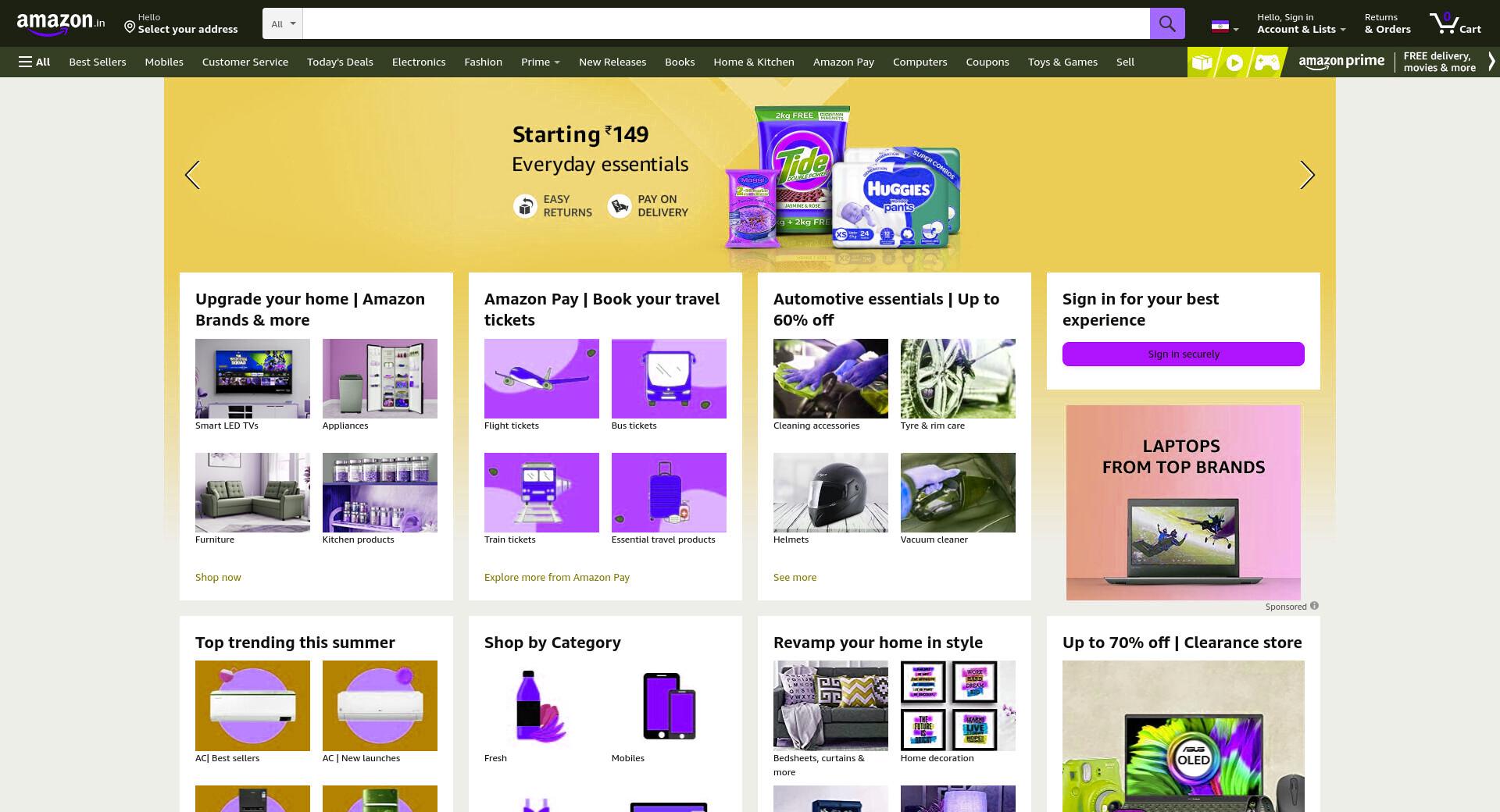Image resolution: width=1500 pixels, height=812 pixels.
Task: Click the magnifying glass search button
Action: pos(1167,23)
